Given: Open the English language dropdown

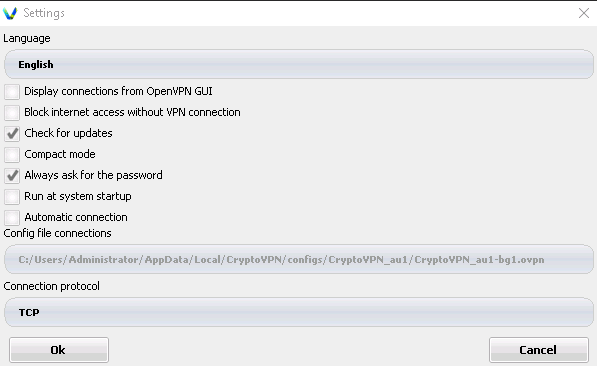Looking at the screenshot, I should click(x=299, y=64).
